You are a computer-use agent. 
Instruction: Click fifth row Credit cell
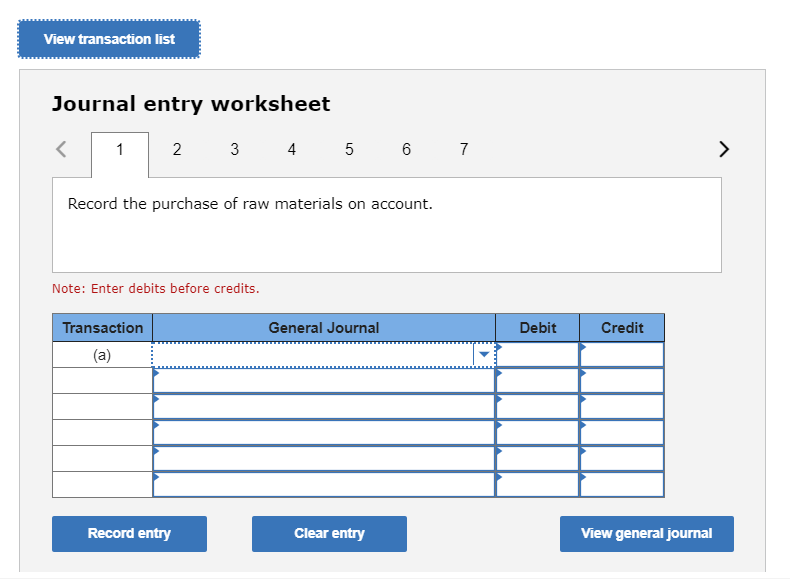pos(622,459)
